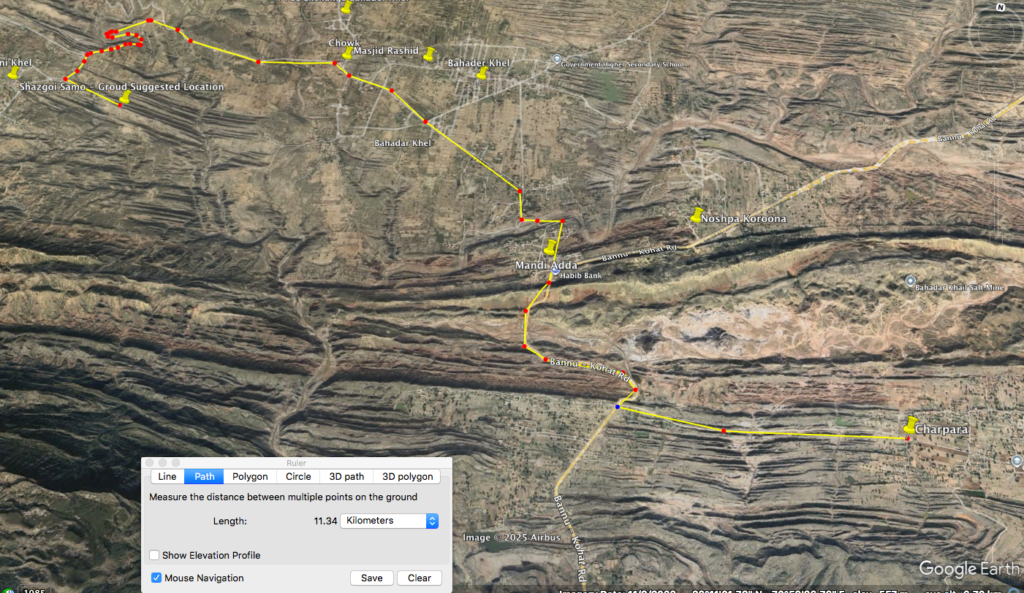Click the pin directly beneath the Chowk label

pyautogui.click(x=347, y=53)
